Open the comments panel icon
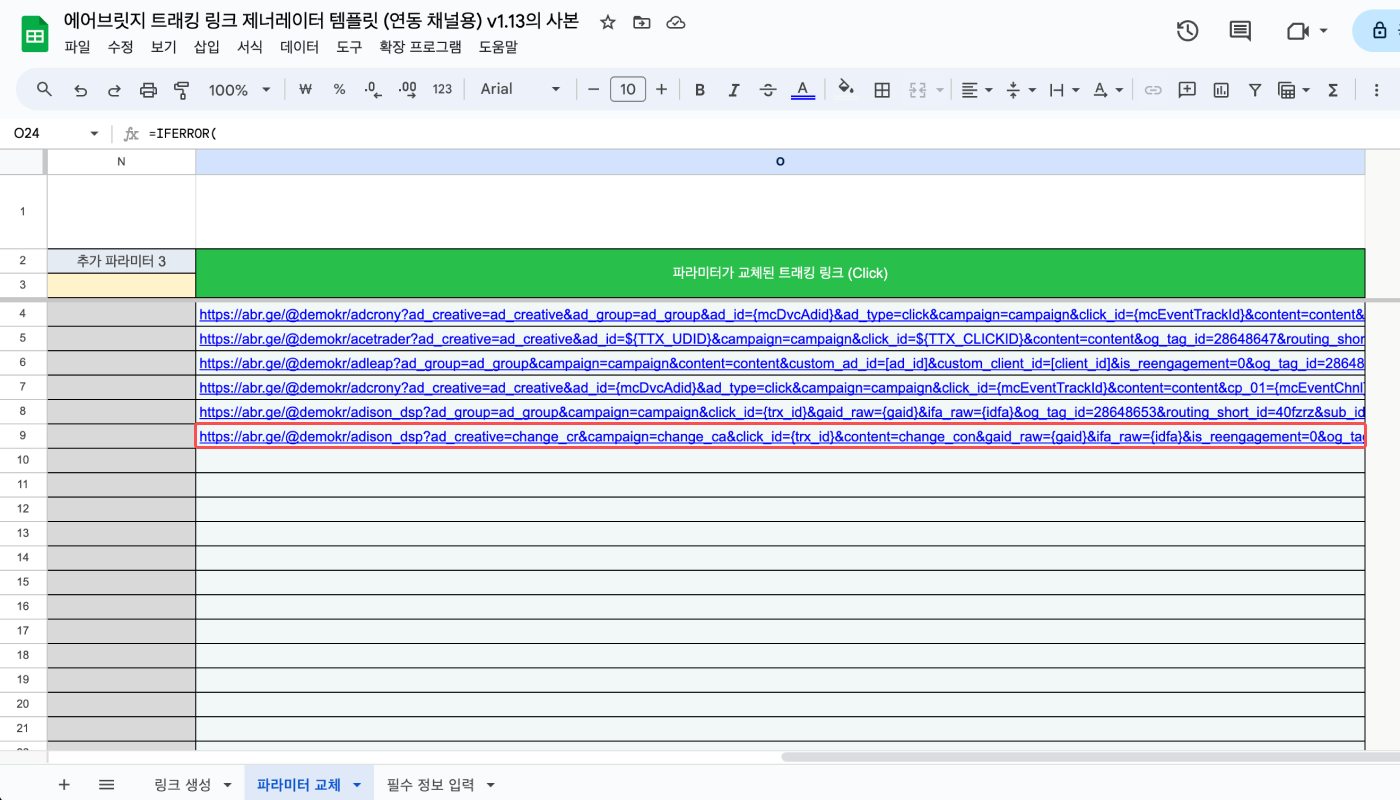Image resolution: width=1400 pixels, height=800 pixels. point(1240,31)
